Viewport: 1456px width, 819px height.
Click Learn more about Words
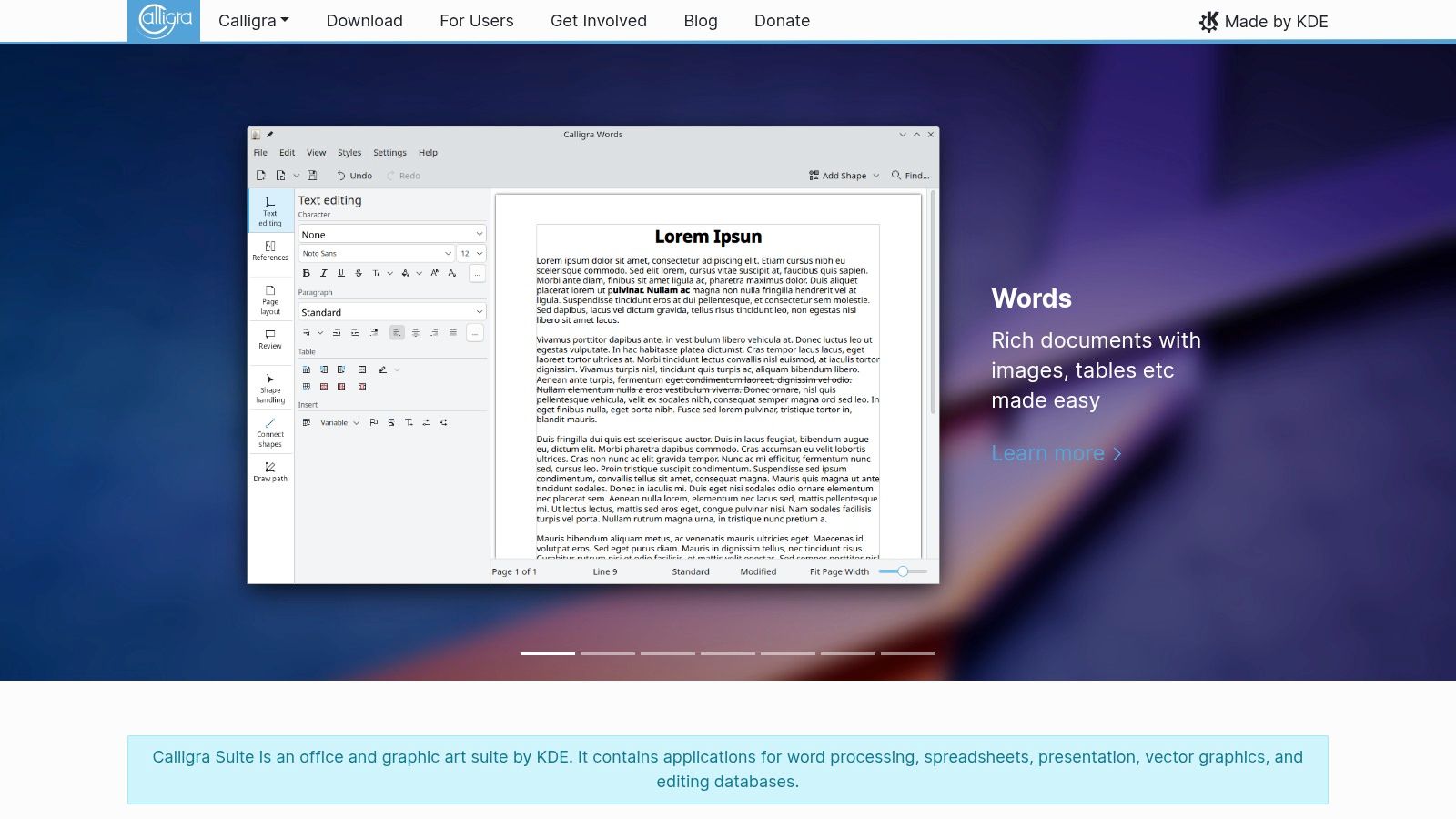(1057, 453)
